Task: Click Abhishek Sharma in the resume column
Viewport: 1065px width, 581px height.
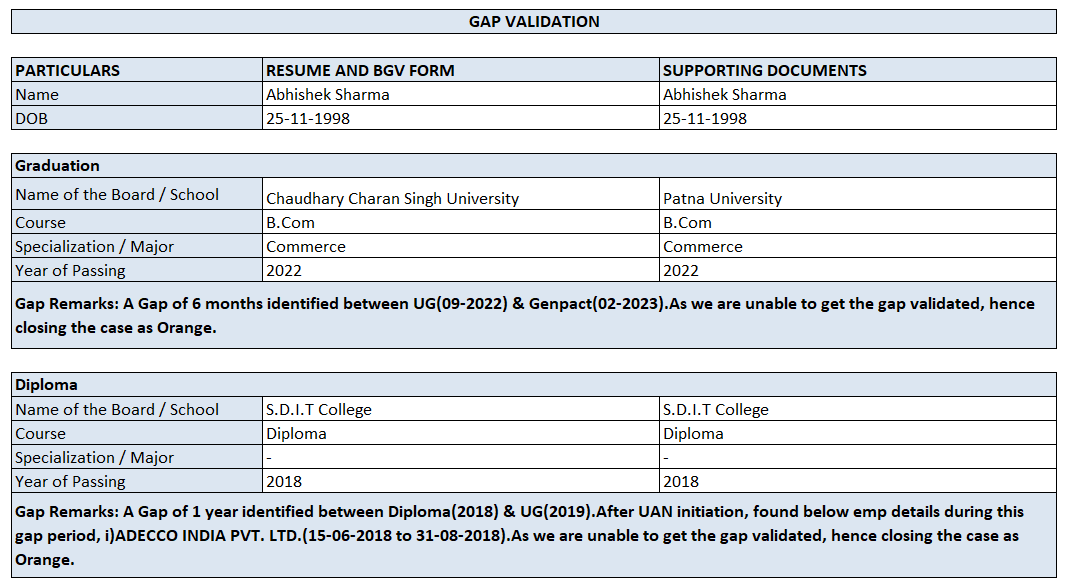Action: pyautogui.click(x=328, y=94)
